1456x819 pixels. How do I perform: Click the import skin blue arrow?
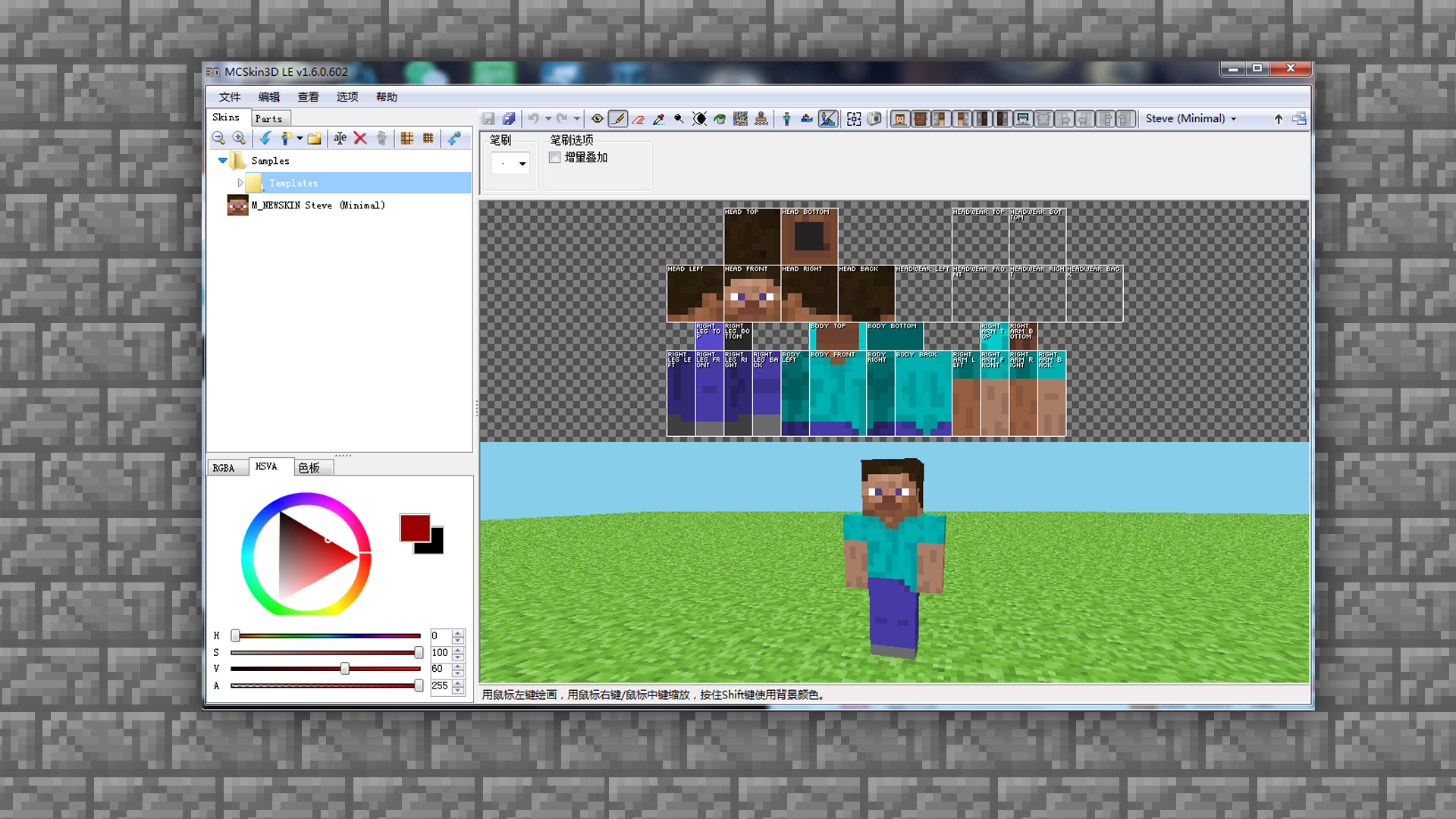pyautogui.click(x=265, y=138)
